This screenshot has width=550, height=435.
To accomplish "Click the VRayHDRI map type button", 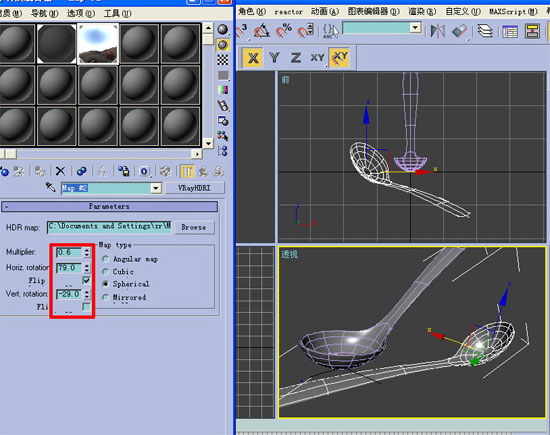I will [194, 188].
